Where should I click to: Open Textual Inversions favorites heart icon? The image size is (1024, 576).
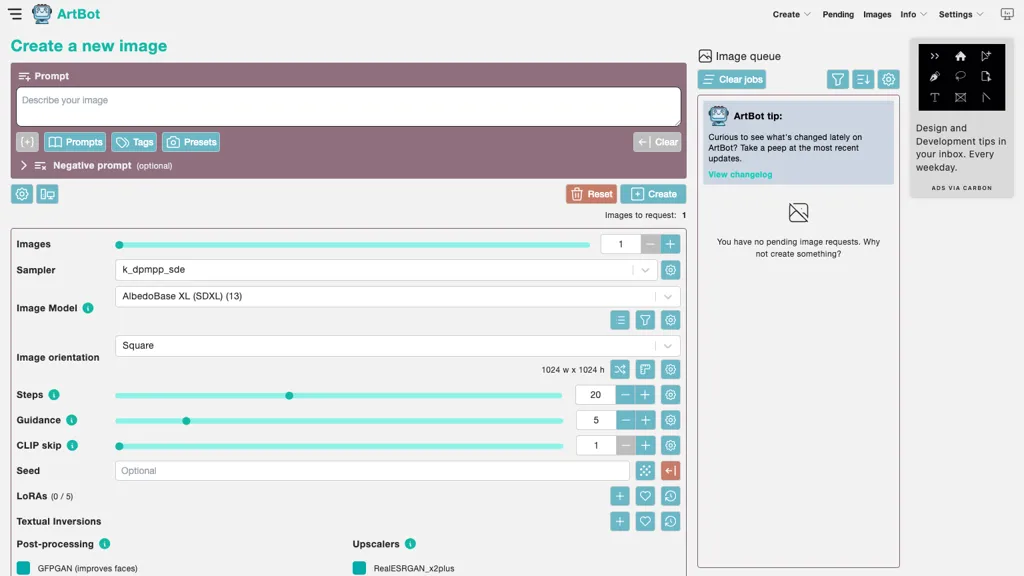coord(646,521)
